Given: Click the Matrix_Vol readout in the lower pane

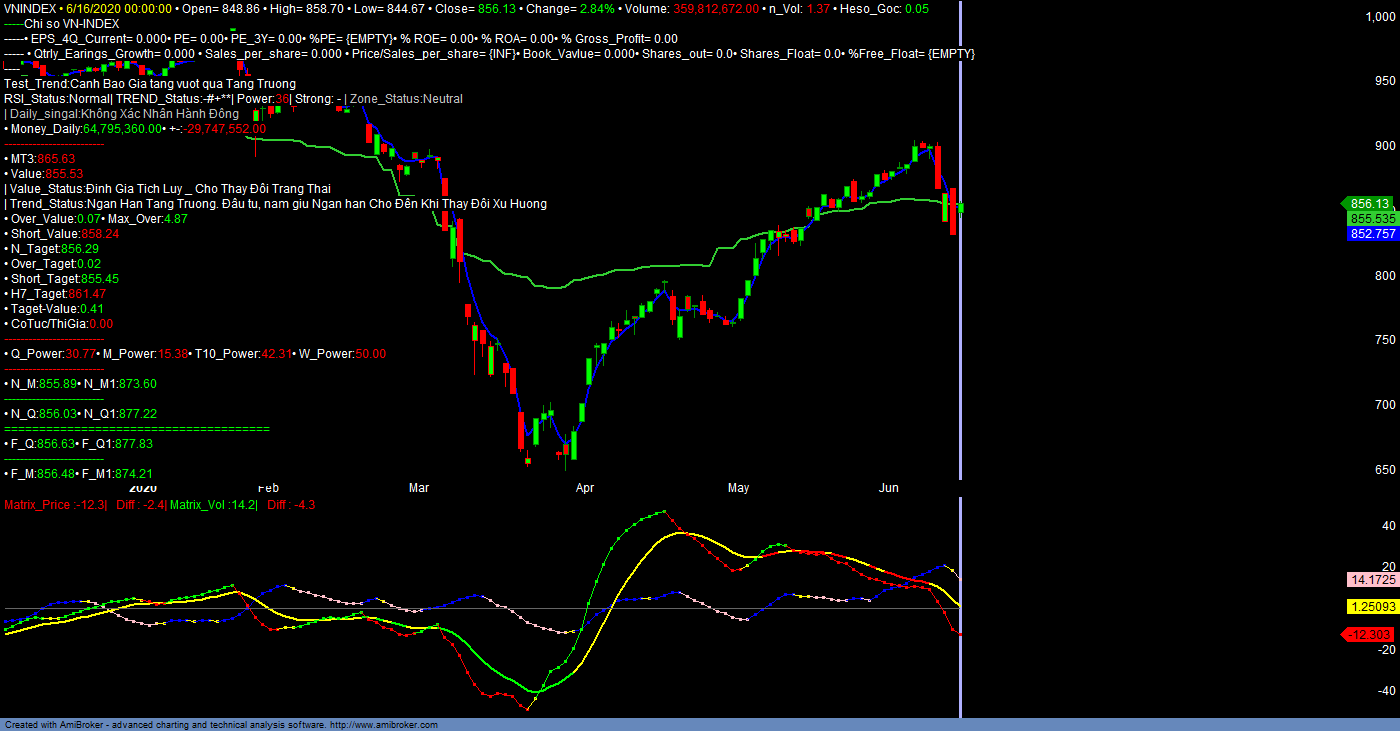Looking at the screenshot, I should (x=213, y=505).
